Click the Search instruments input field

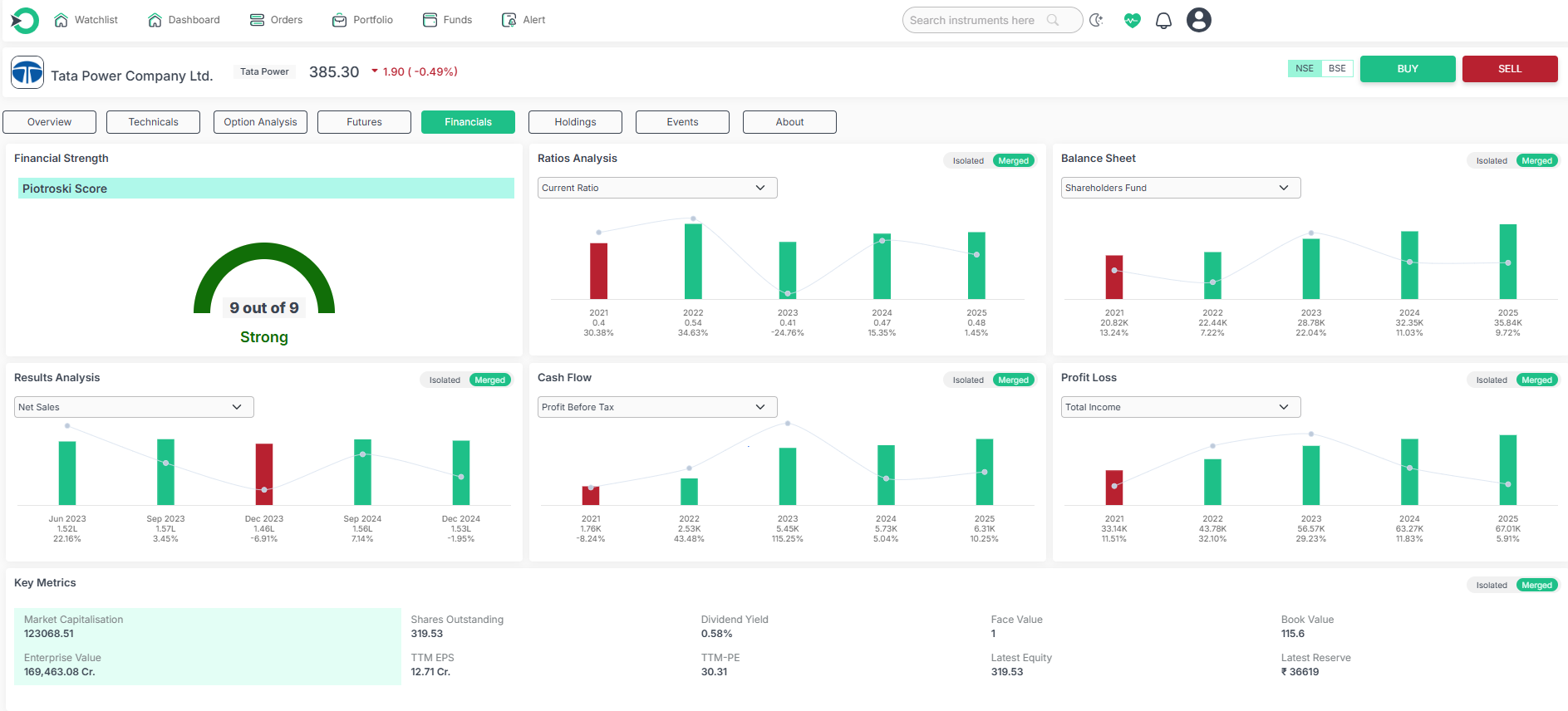point(992,20)
